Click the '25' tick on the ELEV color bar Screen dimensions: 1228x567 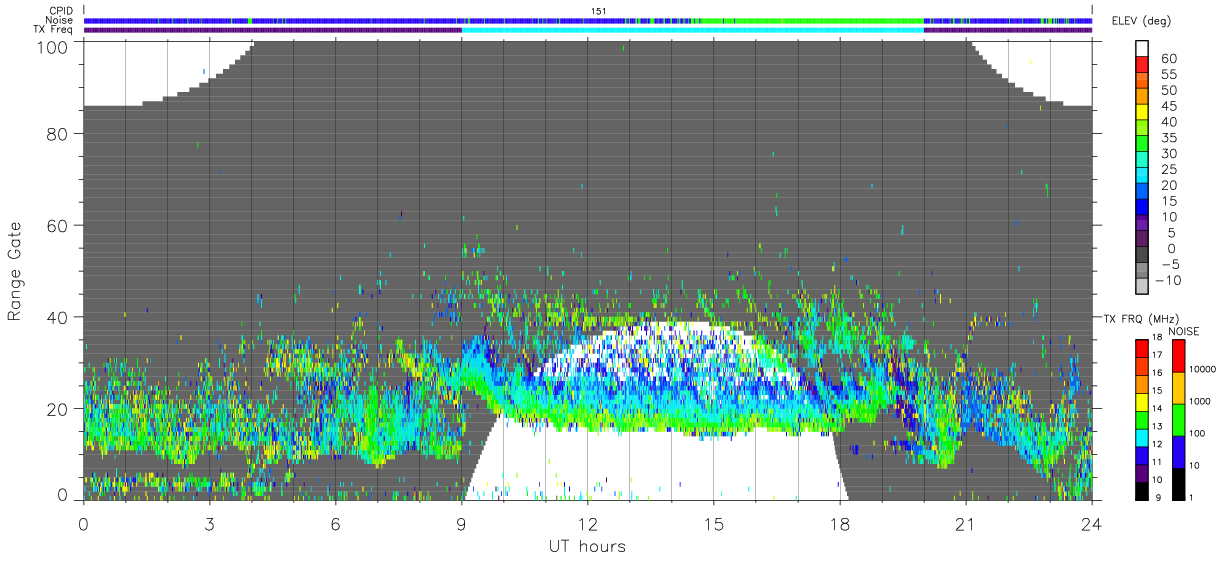1170,169
